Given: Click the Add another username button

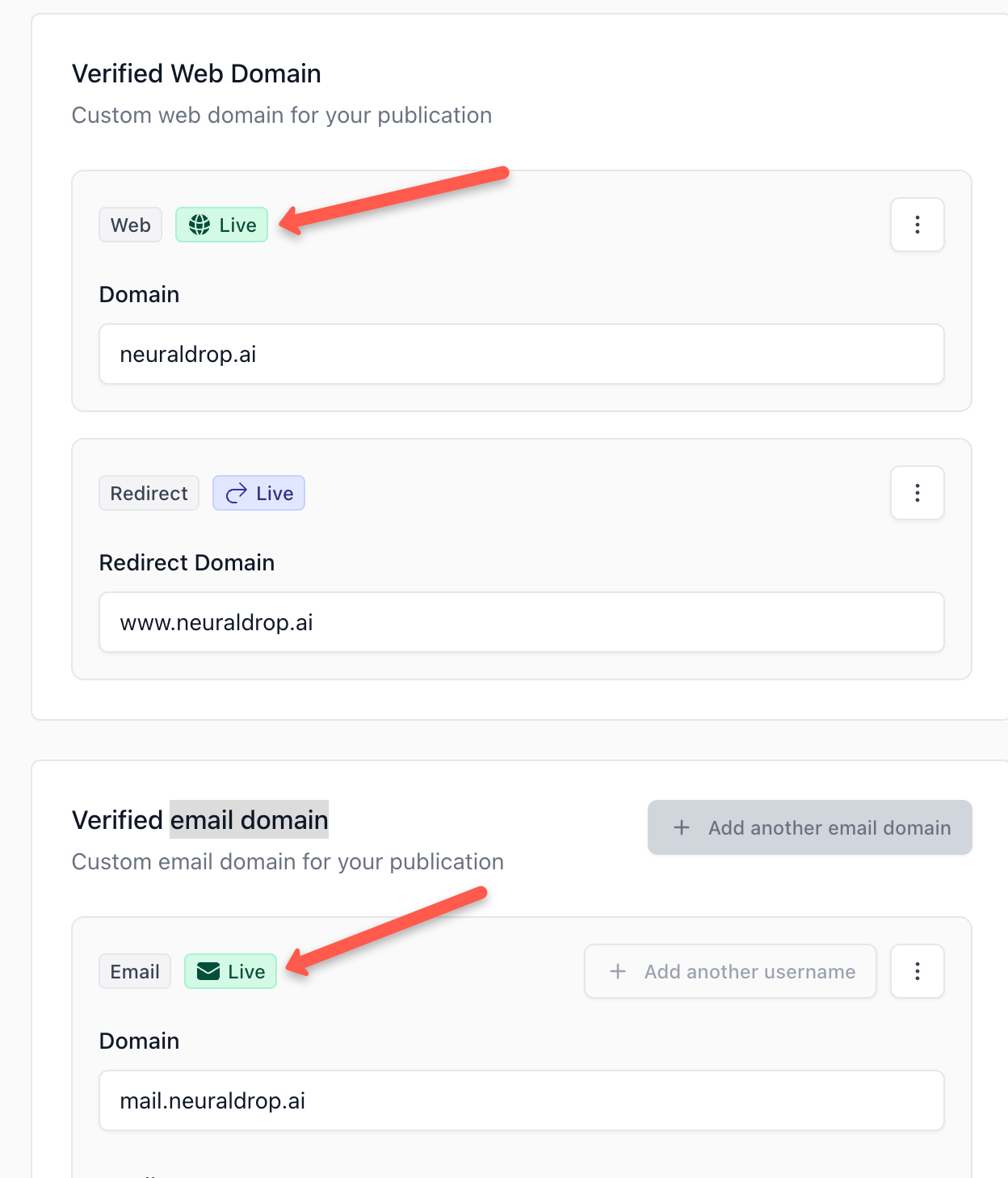Looking at the screenshot, I should click(729, 971).
